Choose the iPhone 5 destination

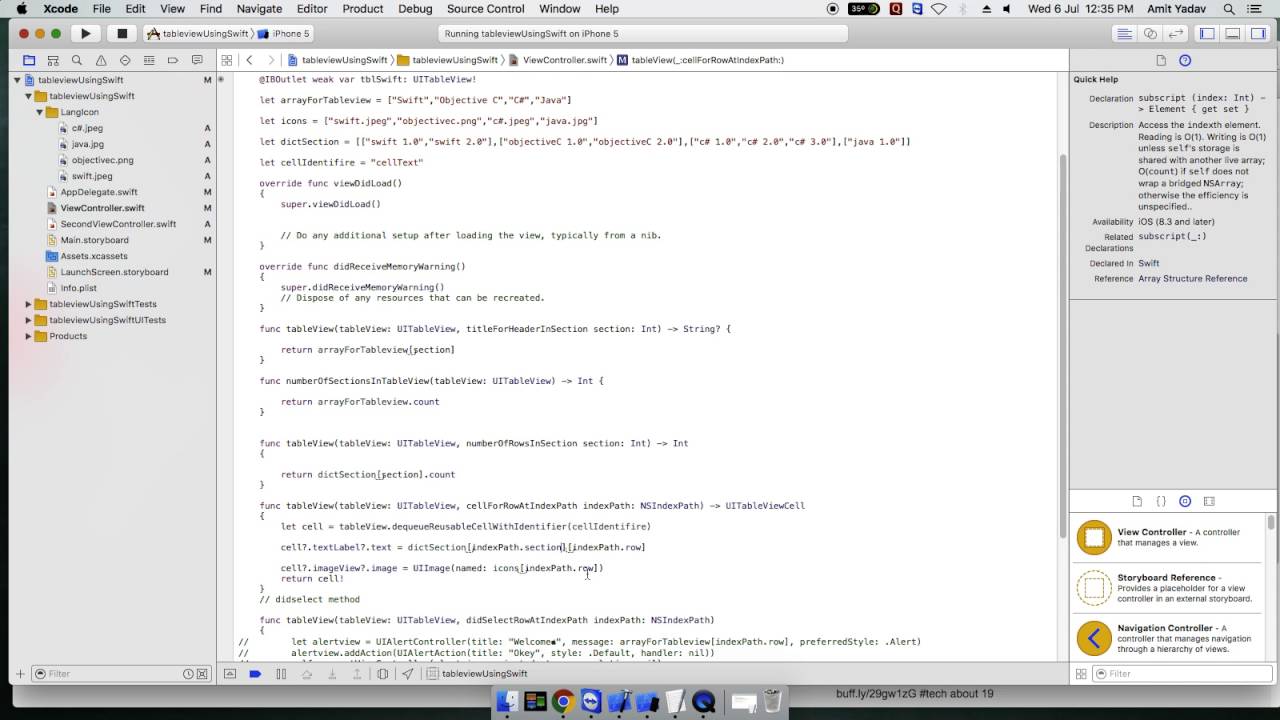[x=285, y=33]
